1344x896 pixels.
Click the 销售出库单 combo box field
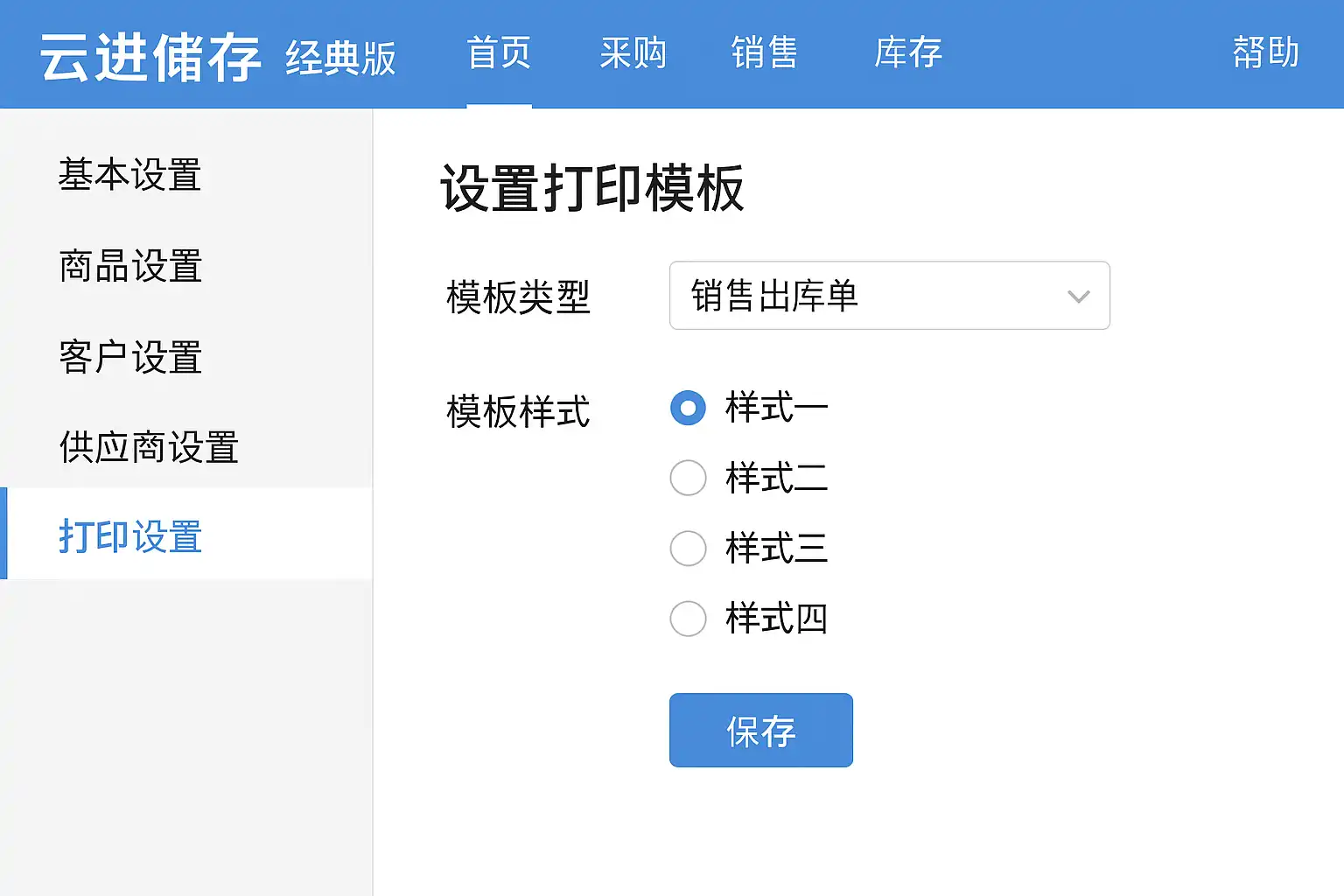866,296
